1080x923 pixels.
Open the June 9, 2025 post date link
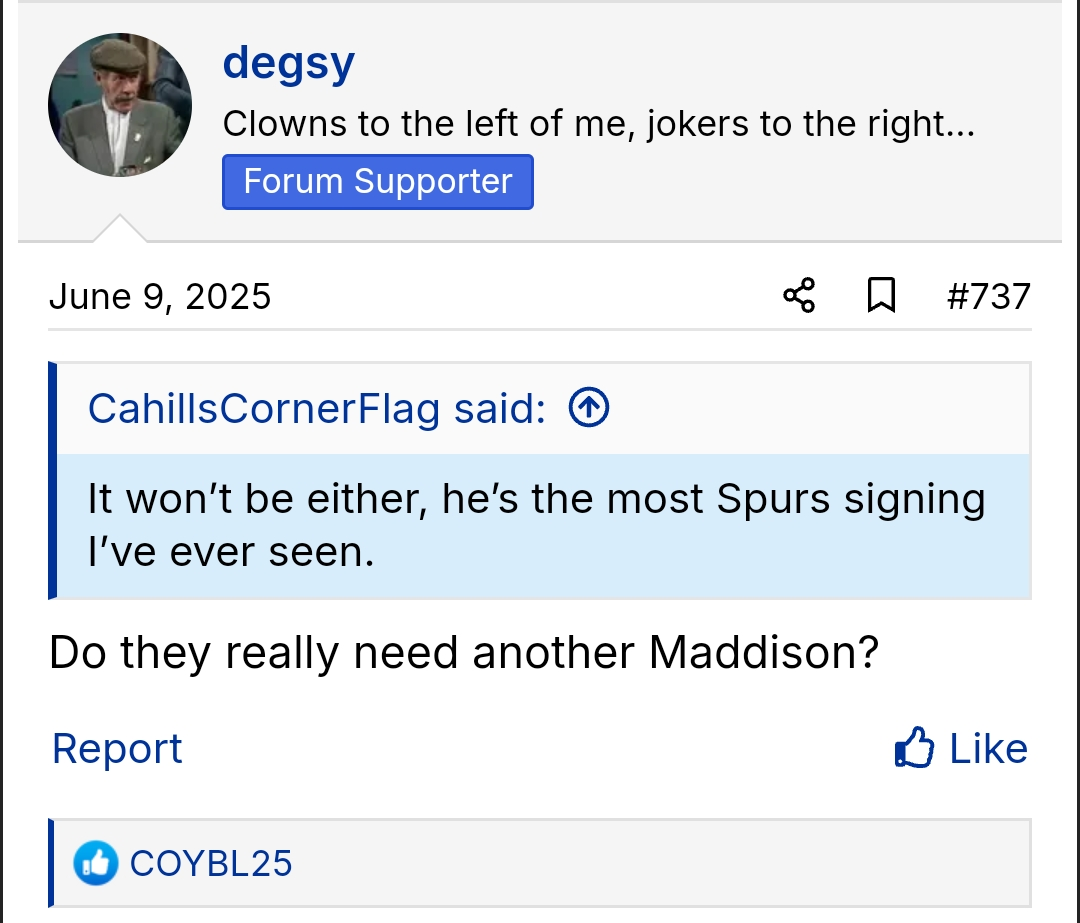pyautogui.click(x=160, y=297)
